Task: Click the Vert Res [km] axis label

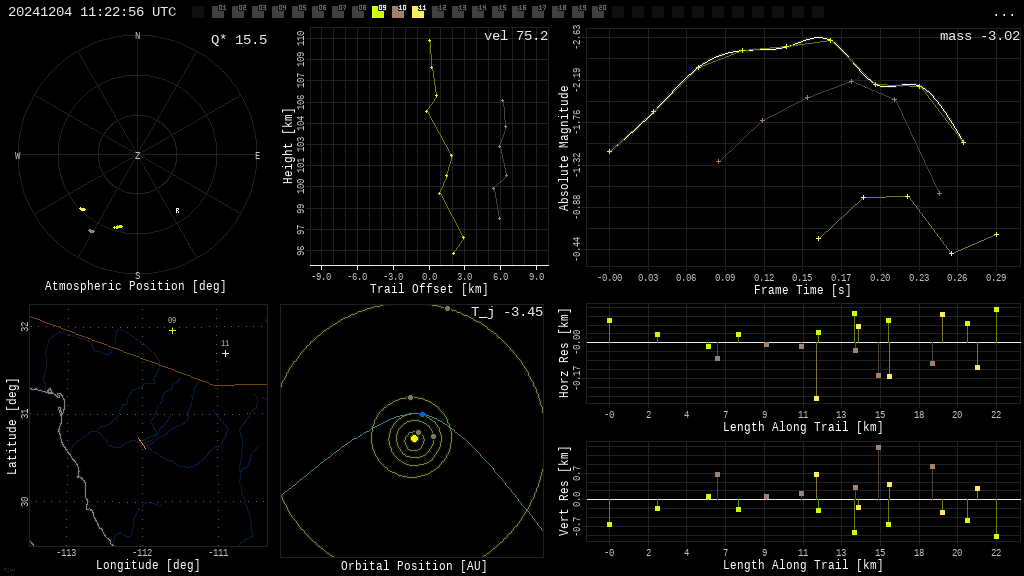Action: pos(564,491)
